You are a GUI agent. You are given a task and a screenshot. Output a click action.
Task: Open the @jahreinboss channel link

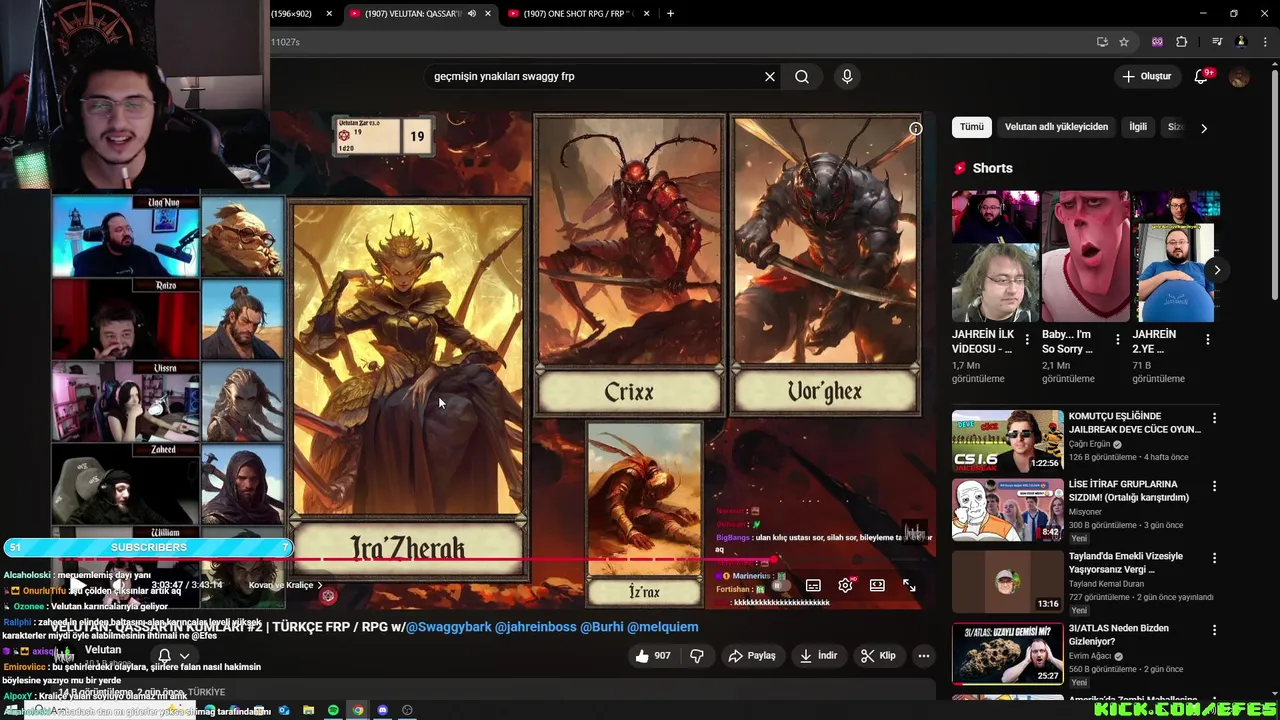tap(536, 627)
